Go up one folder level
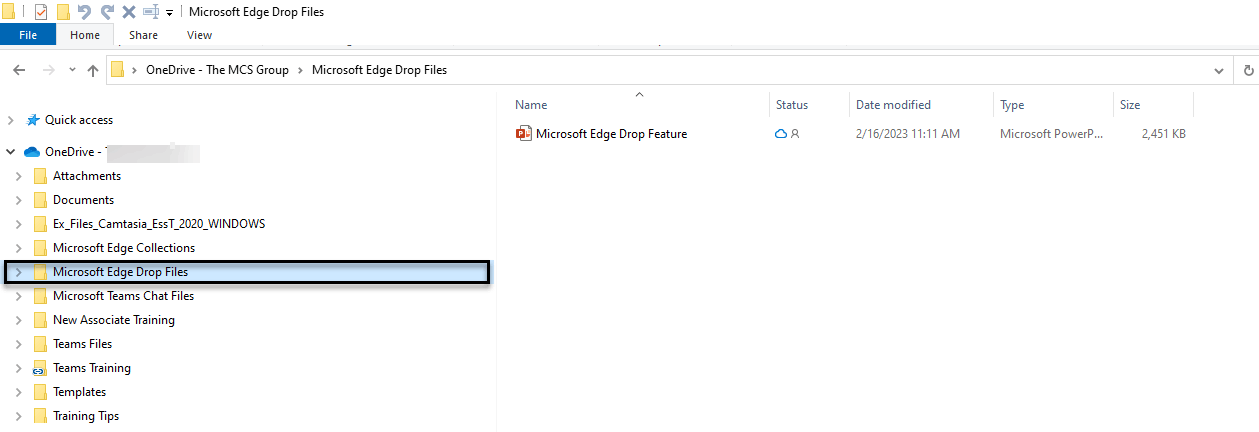This screenshot has height=432, width=1259. [x=93, y=70]
